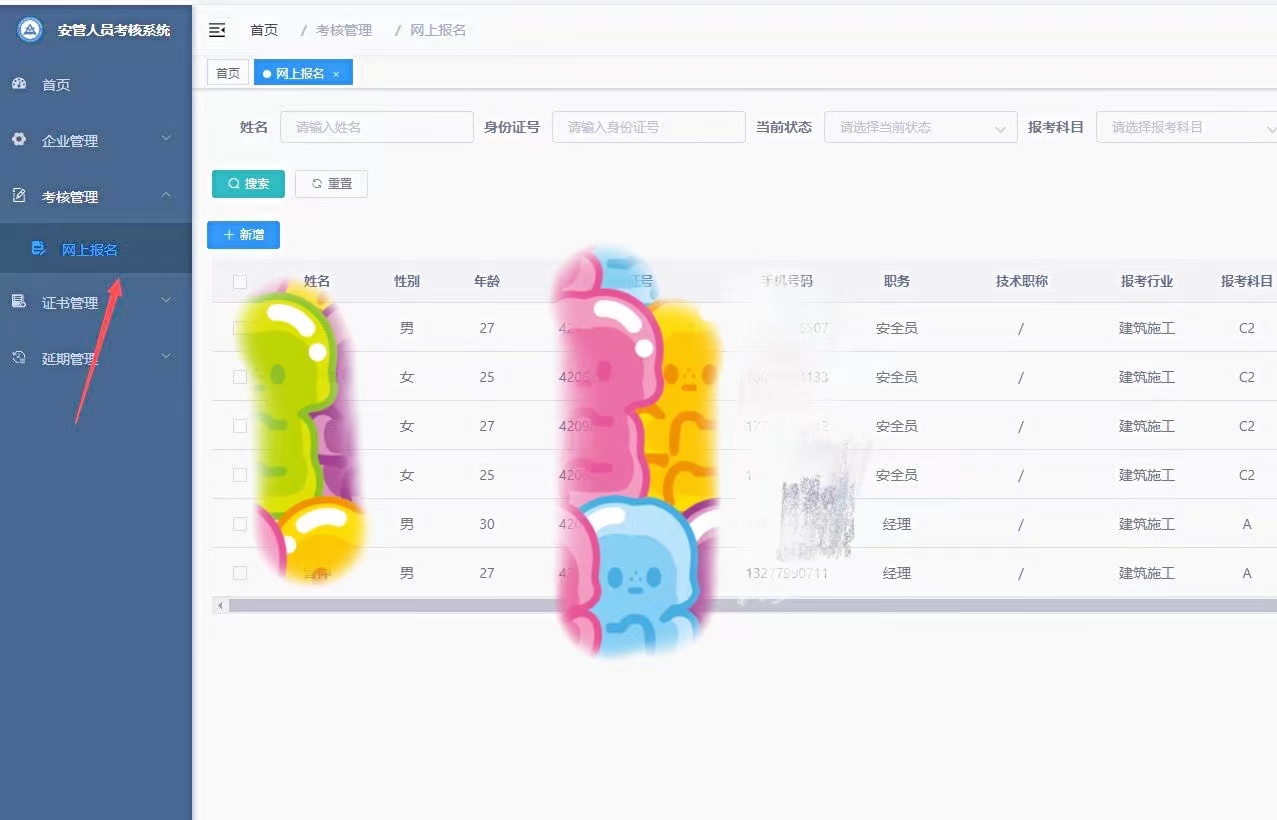Toggle the select-all checkbox in the table header
This screenshot has width=1277, height=820.
[240, 282]
